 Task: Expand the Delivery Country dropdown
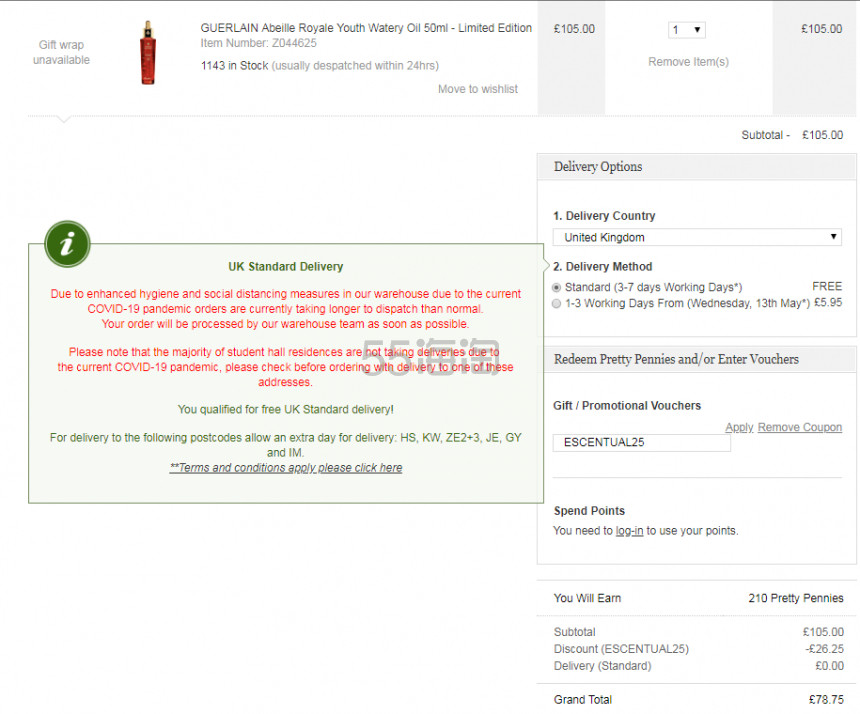click(x=697, y=237)
